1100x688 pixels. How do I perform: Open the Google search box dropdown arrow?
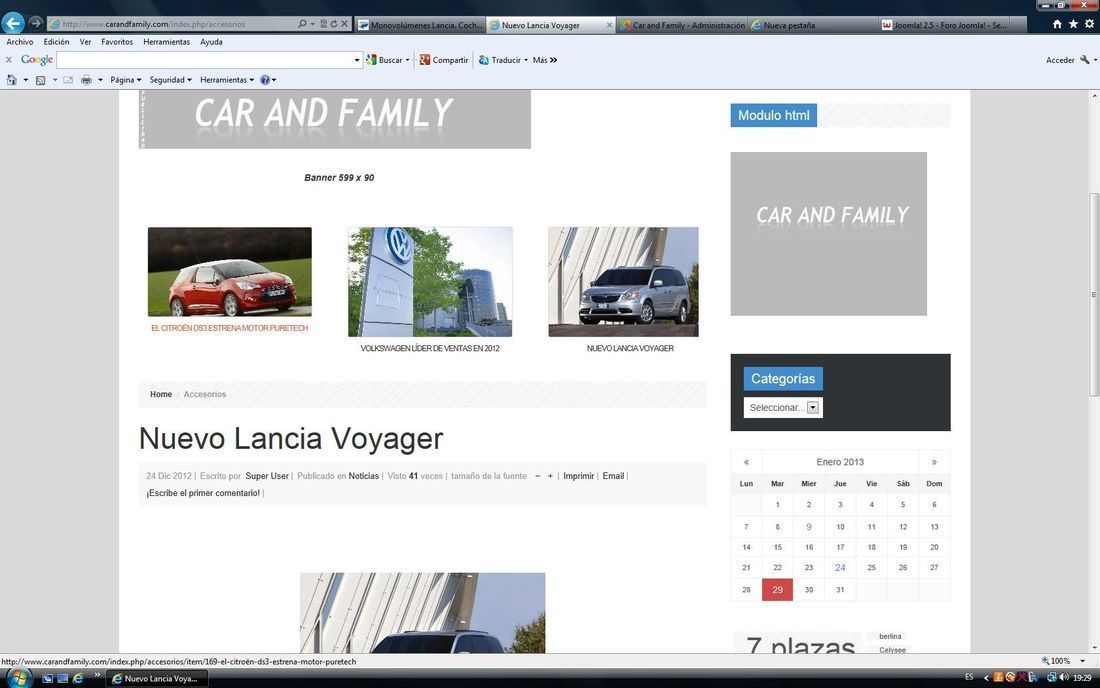pyautogui.click(x=356, y=60)
